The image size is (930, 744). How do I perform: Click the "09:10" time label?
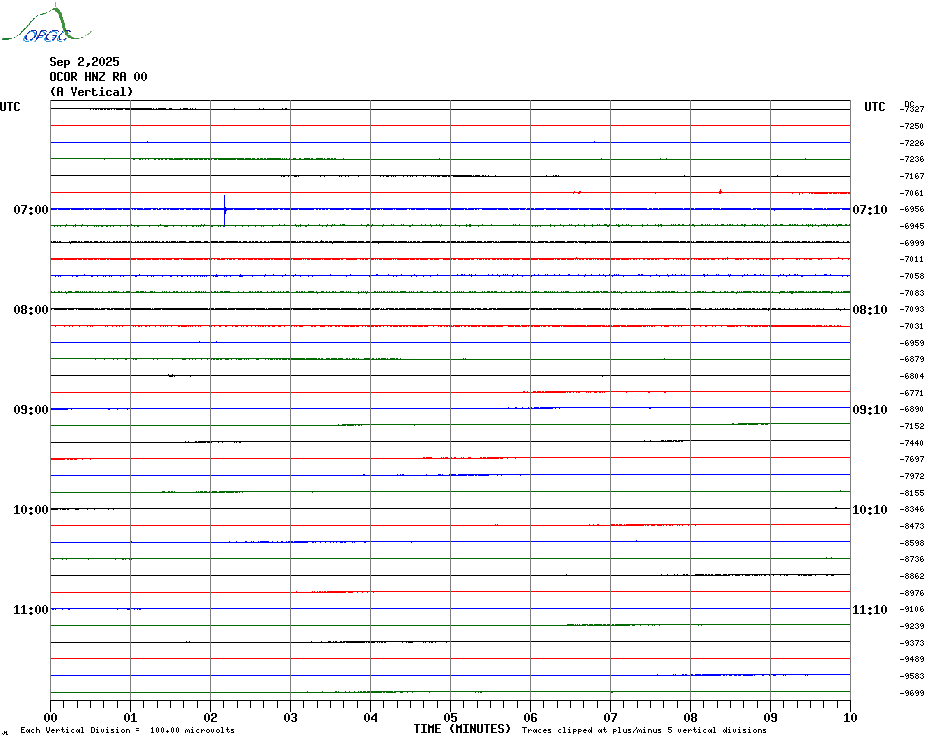point(870,410)
